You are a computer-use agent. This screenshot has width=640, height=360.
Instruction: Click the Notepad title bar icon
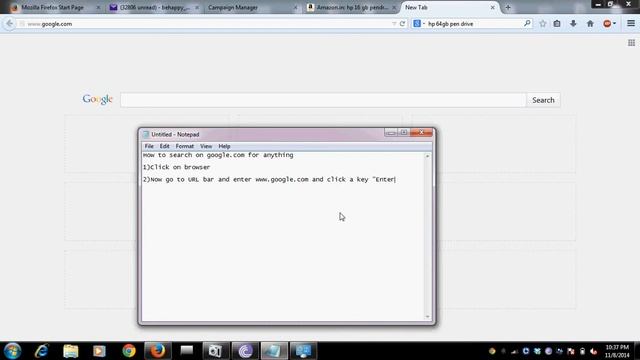(x=146, y=134)
